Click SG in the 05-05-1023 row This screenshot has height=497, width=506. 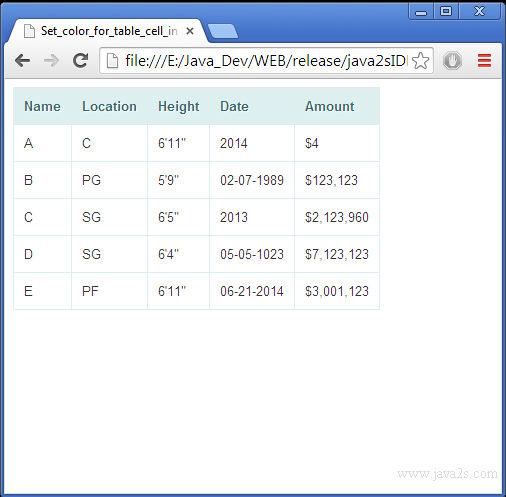109,254
